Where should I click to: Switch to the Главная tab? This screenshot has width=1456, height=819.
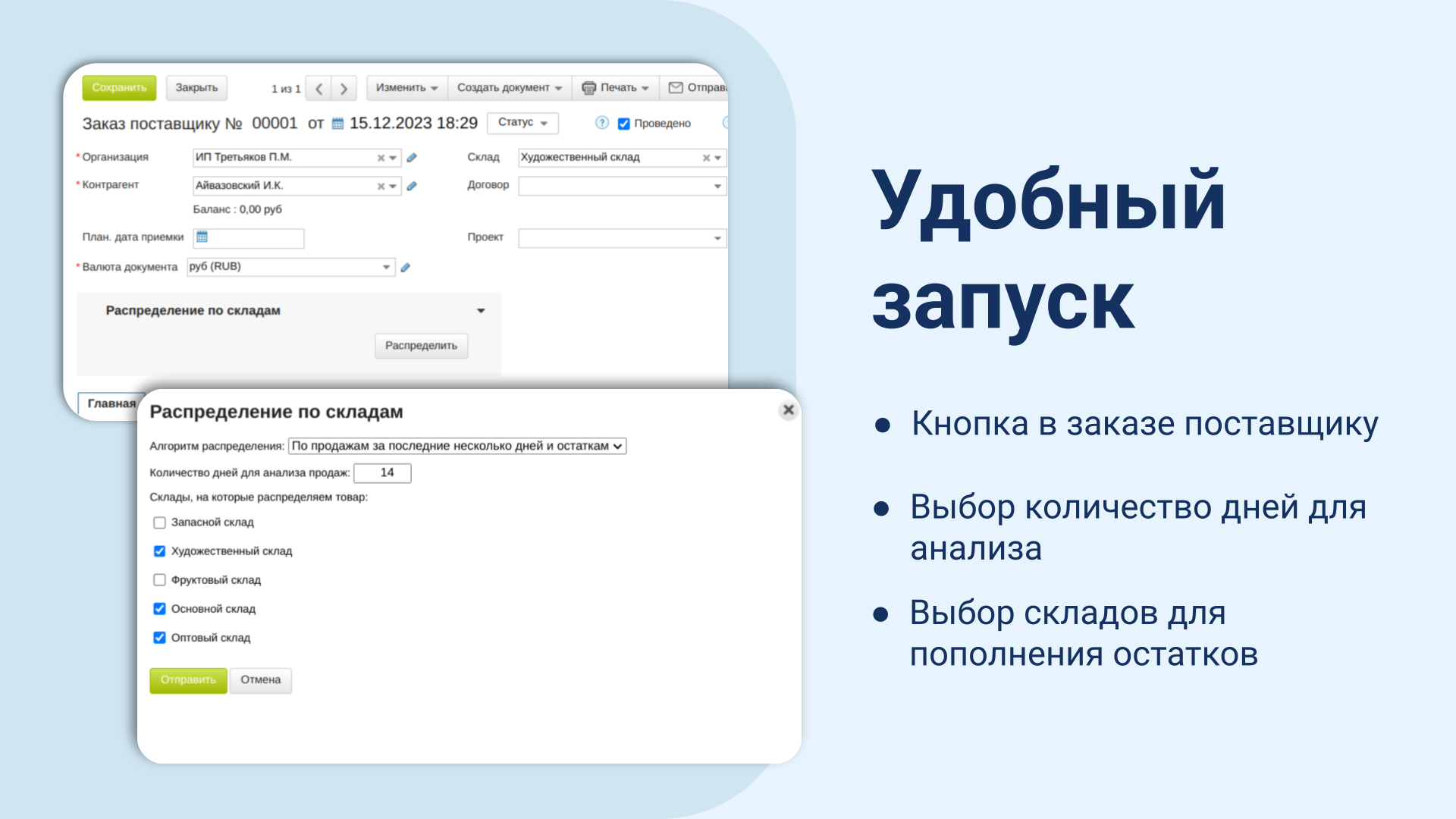click(x=111, y=403)
